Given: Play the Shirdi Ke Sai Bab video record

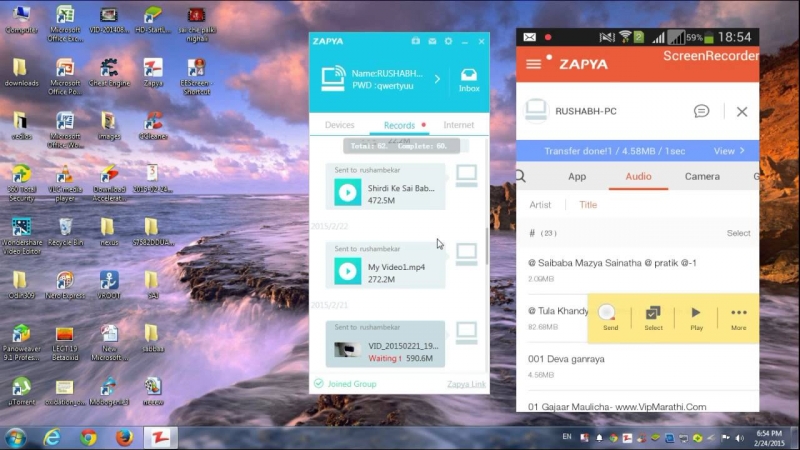Looking at the screenshot, I should pyautogui.click(x=347, y=193).
